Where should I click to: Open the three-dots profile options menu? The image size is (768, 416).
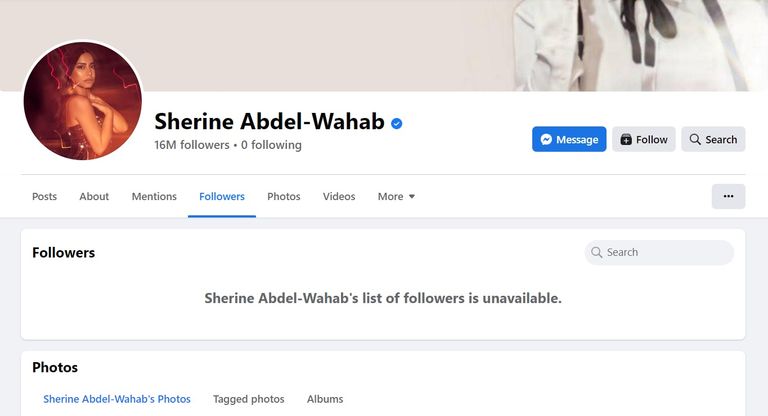point(728,196)
